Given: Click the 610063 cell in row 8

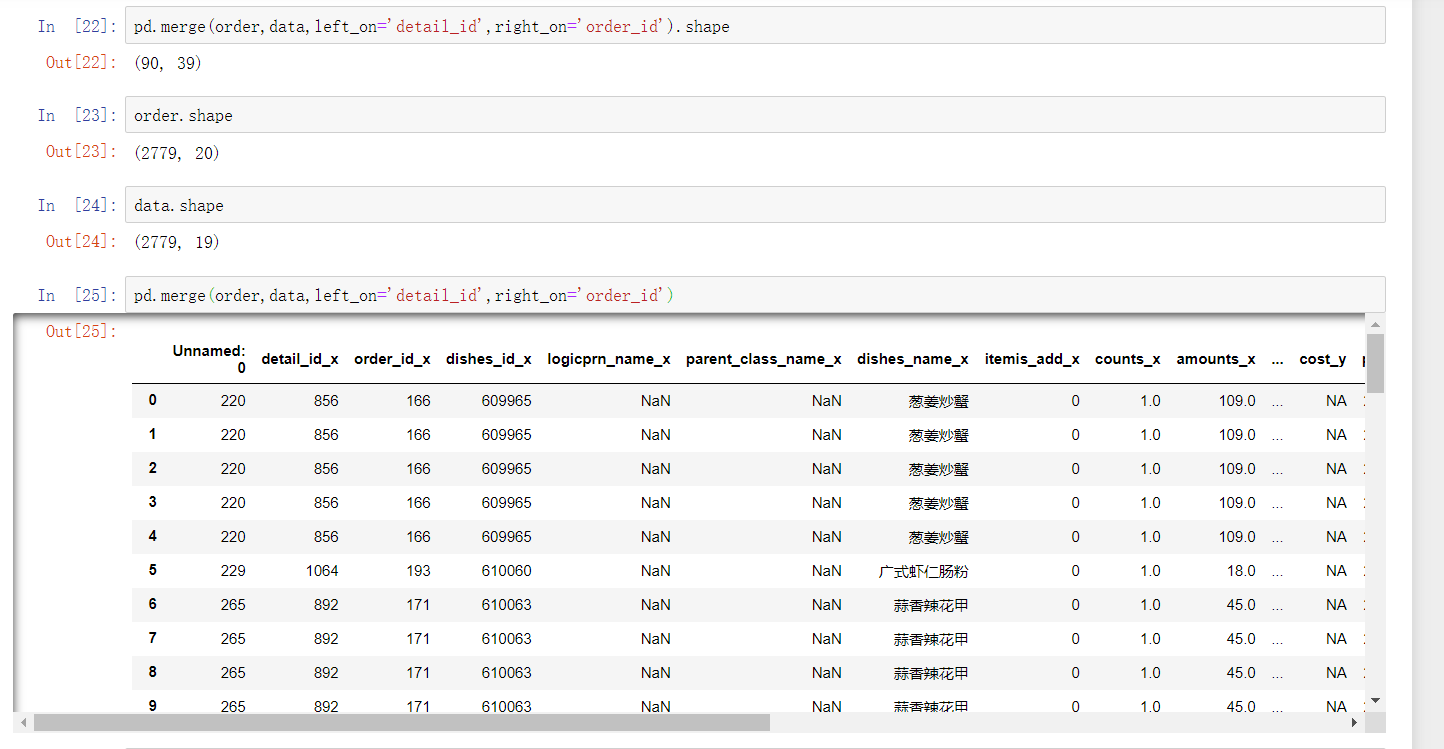Looking at the screenshot, I should pyautogui.click(x=507, y=673).
